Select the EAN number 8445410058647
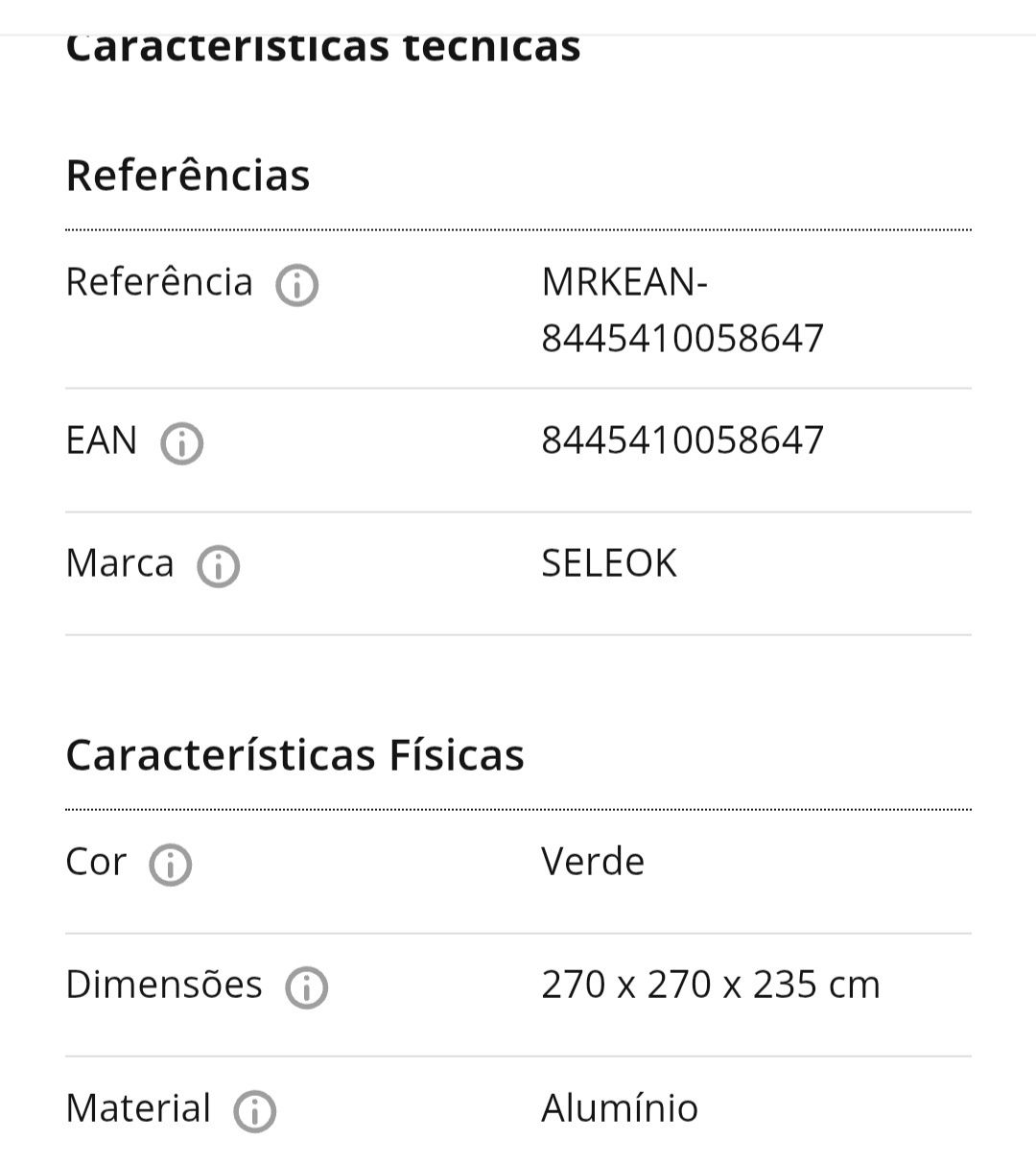 tap(683, 440)
